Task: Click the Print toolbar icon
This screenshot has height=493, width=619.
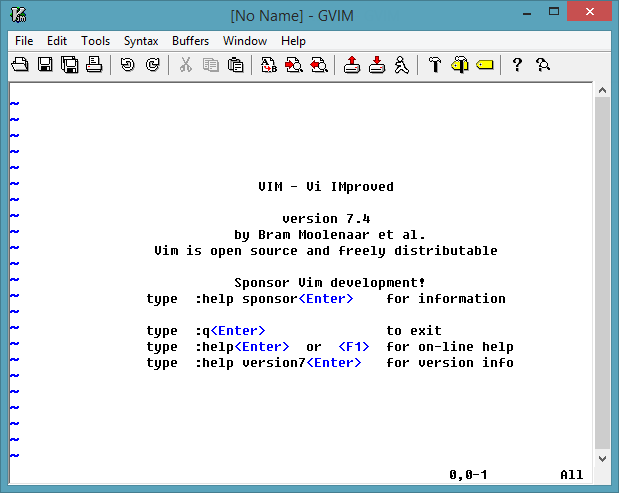Action: (x=94, y=65)
